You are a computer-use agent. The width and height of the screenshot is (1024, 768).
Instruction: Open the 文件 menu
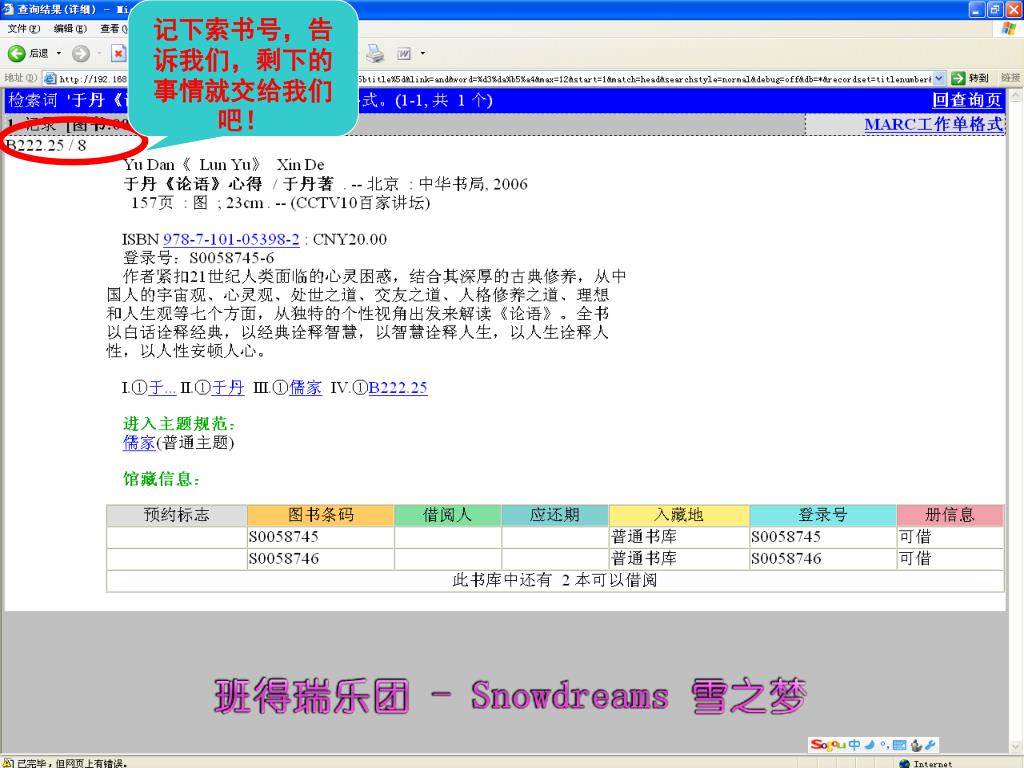pos(24,29)
